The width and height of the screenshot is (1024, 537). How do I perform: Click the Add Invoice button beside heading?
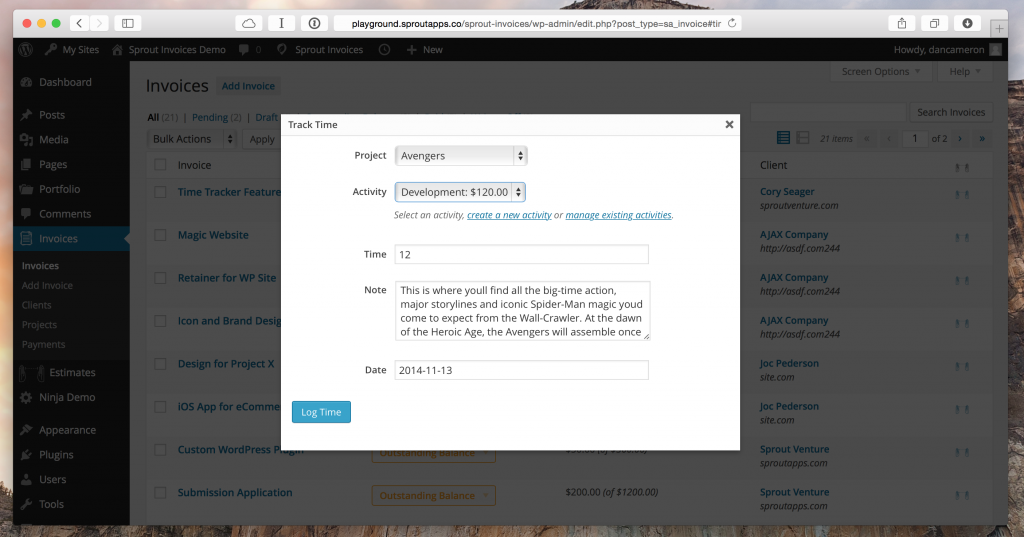[248, 86]
